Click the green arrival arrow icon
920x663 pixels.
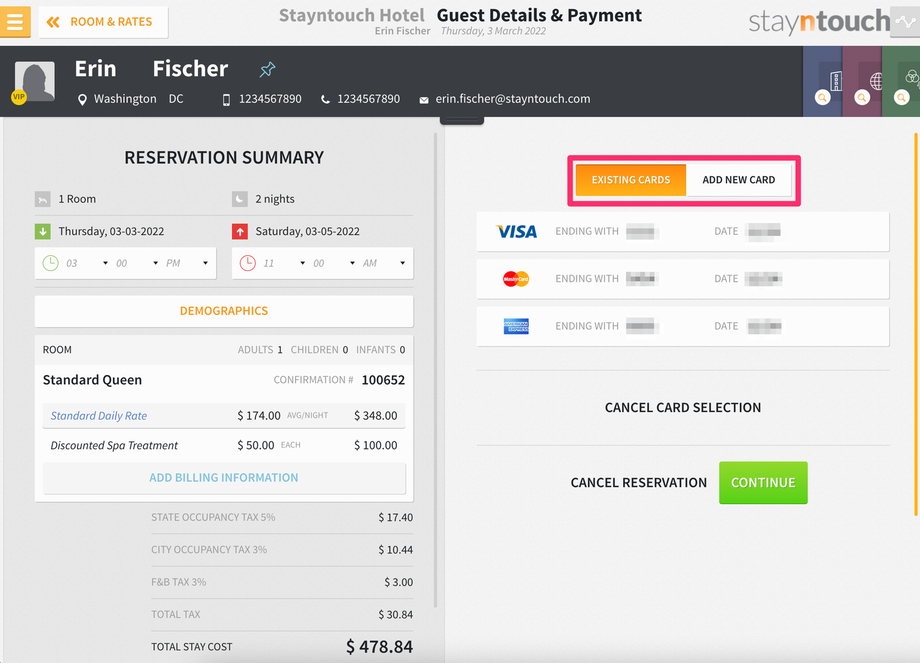43,232
